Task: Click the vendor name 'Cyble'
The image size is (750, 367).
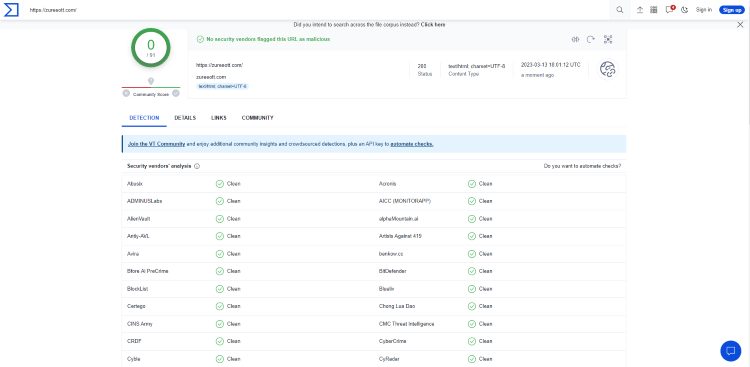Action: tap(134, 359)
